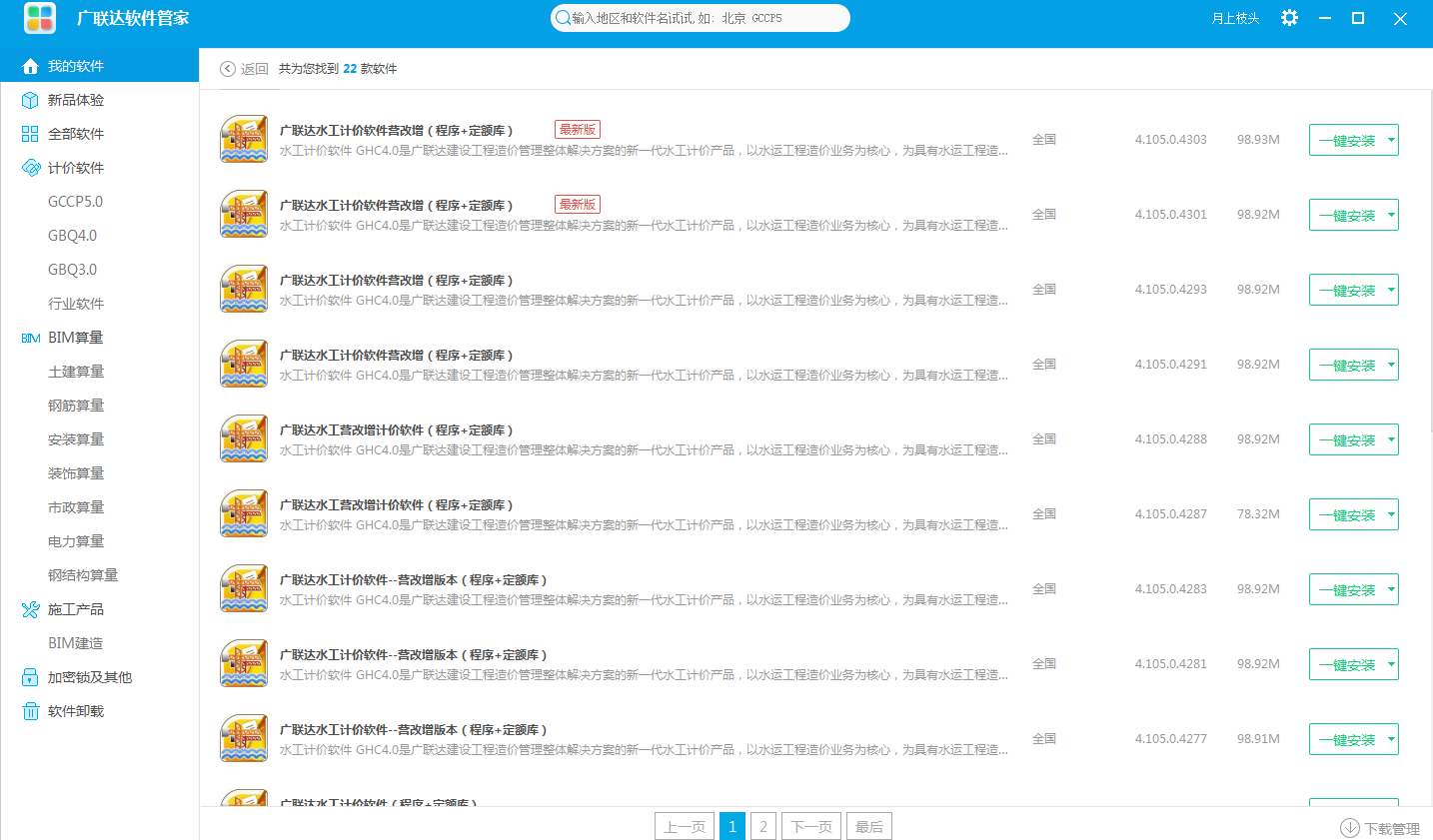Click 上一页 previous page button

pyautogui.click(x=685, y=826)
